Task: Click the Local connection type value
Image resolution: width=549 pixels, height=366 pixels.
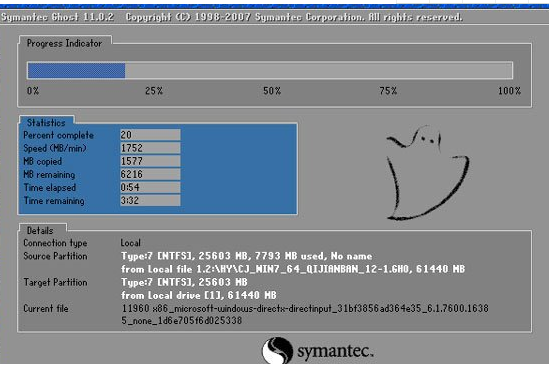Action: pyautogui.click(x=131, y=243)
